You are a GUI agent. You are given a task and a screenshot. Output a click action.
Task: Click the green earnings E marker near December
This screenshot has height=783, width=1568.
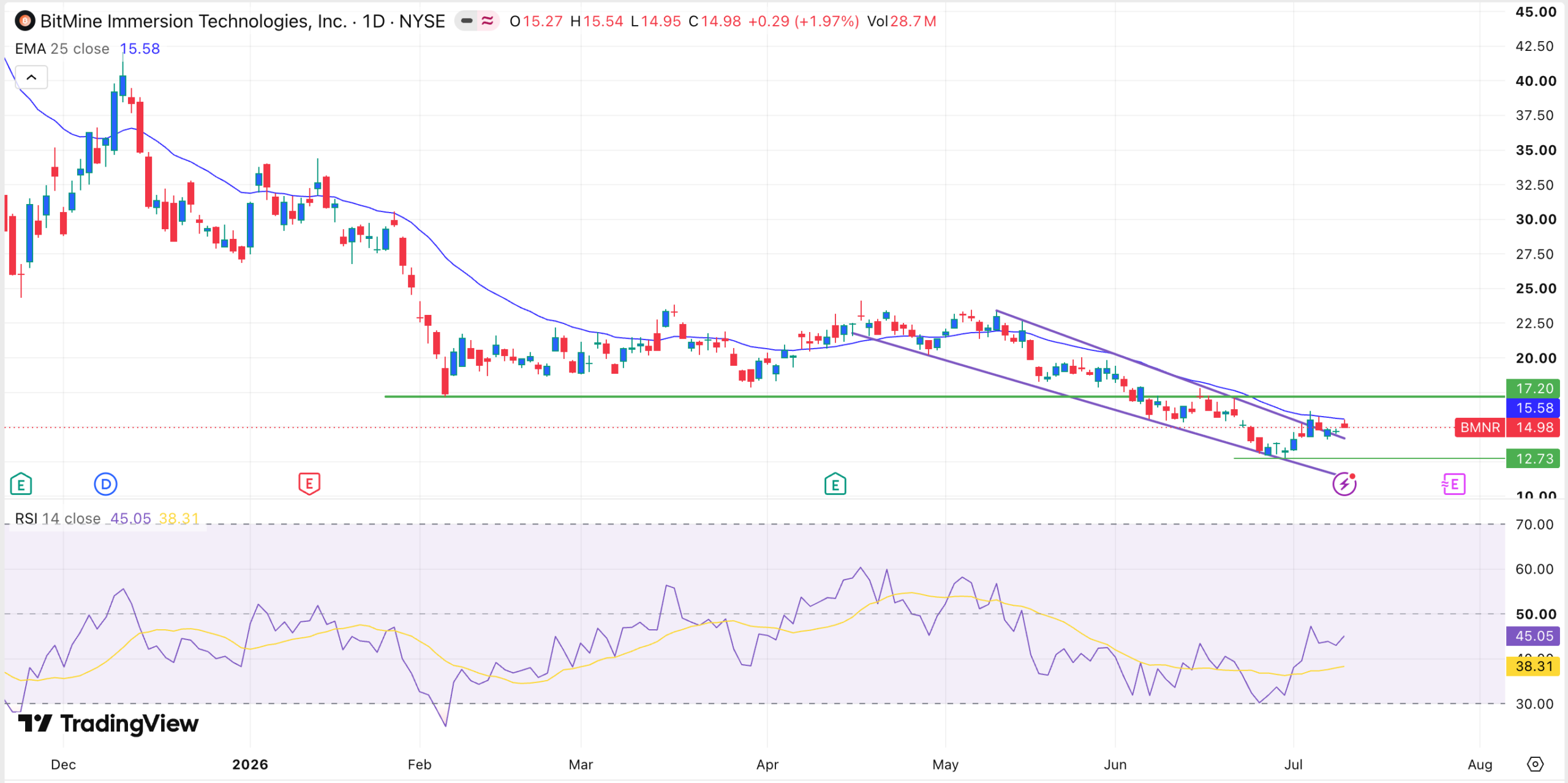coord(21,484)
